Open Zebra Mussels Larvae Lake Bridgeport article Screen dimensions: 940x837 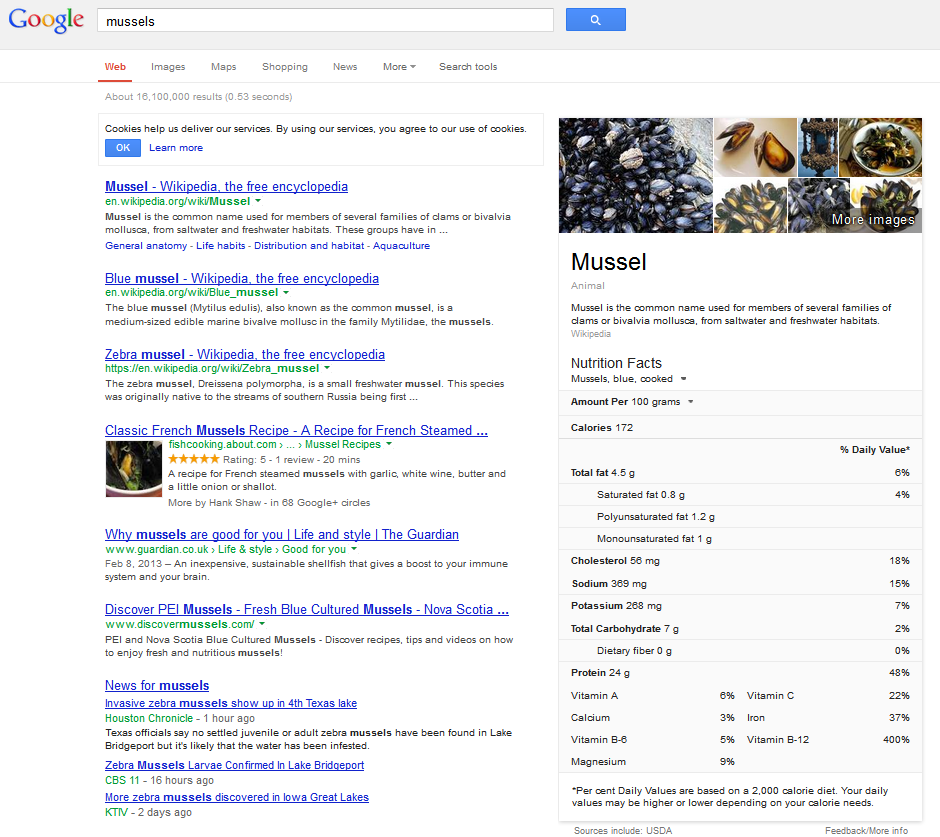[x=234, y=765]
